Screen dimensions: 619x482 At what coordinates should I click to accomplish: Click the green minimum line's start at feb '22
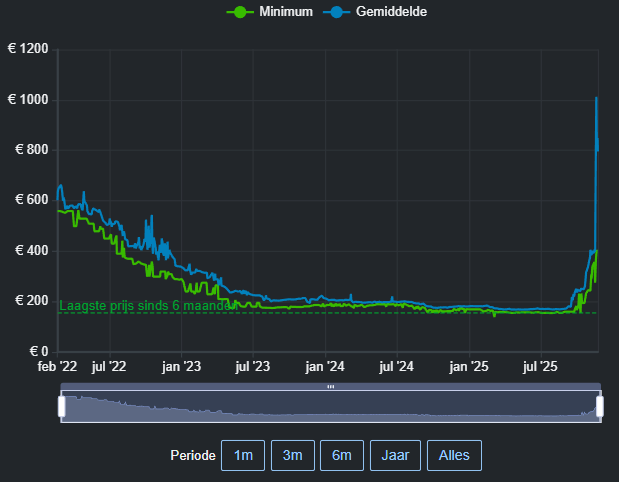[x=58, y=211]
